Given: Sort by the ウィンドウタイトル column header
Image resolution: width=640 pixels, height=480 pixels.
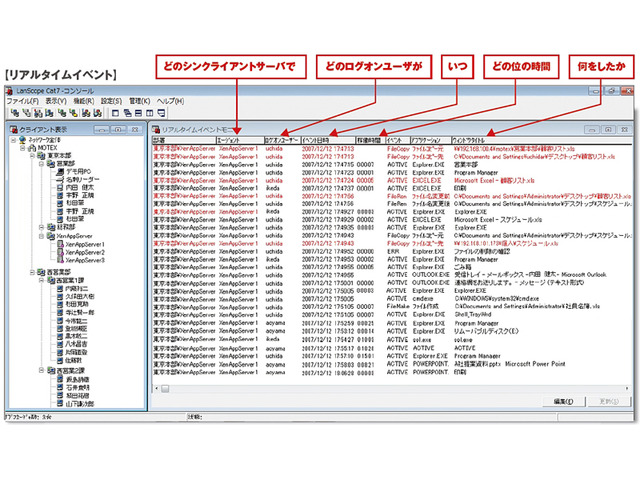Looking at the screenshot, I should (x=541, y=140).
